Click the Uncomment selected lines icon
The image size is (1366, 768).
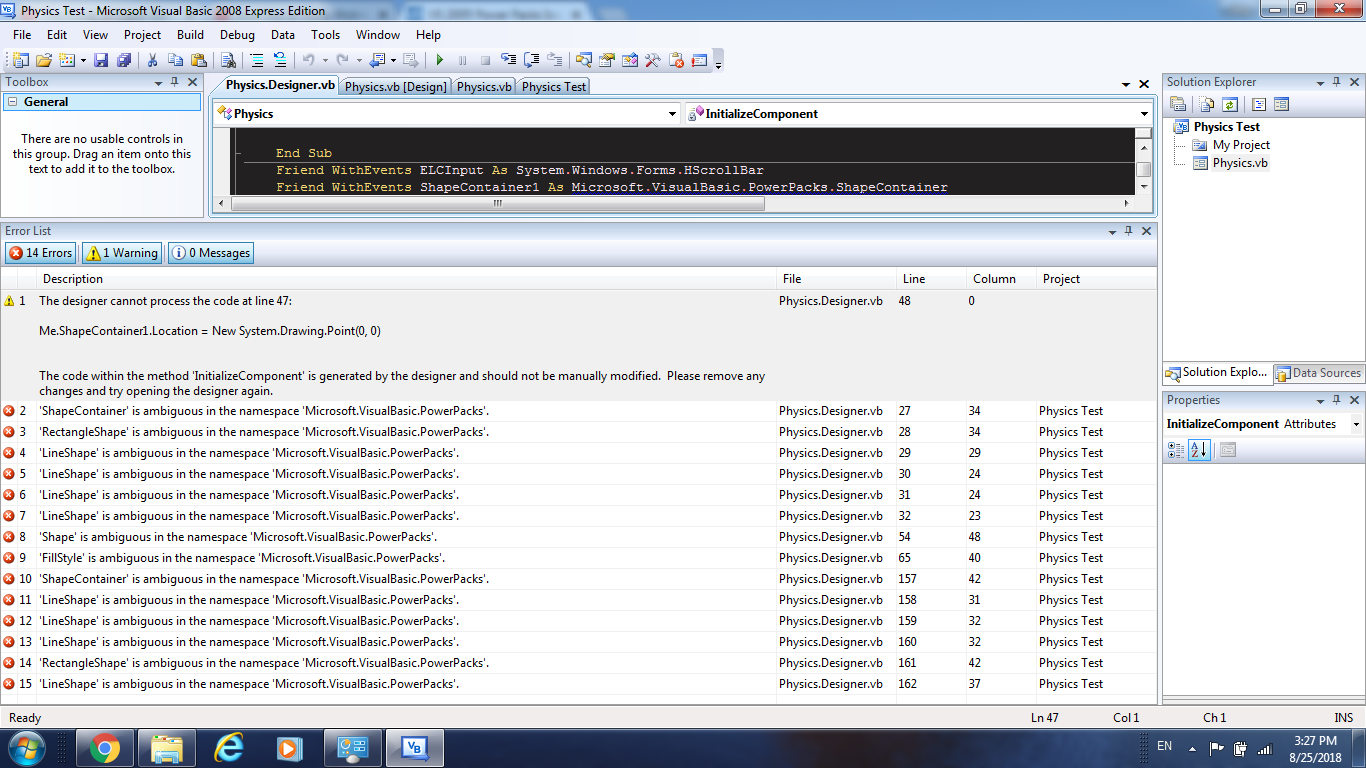(280, 60)
